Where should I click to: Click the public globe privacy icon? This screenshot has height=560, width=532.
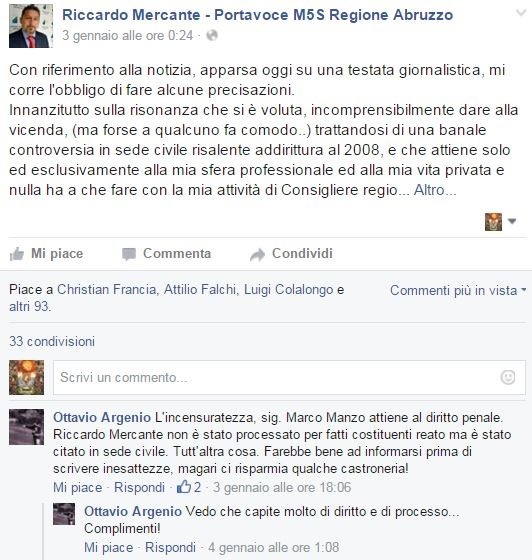(212, 35)
